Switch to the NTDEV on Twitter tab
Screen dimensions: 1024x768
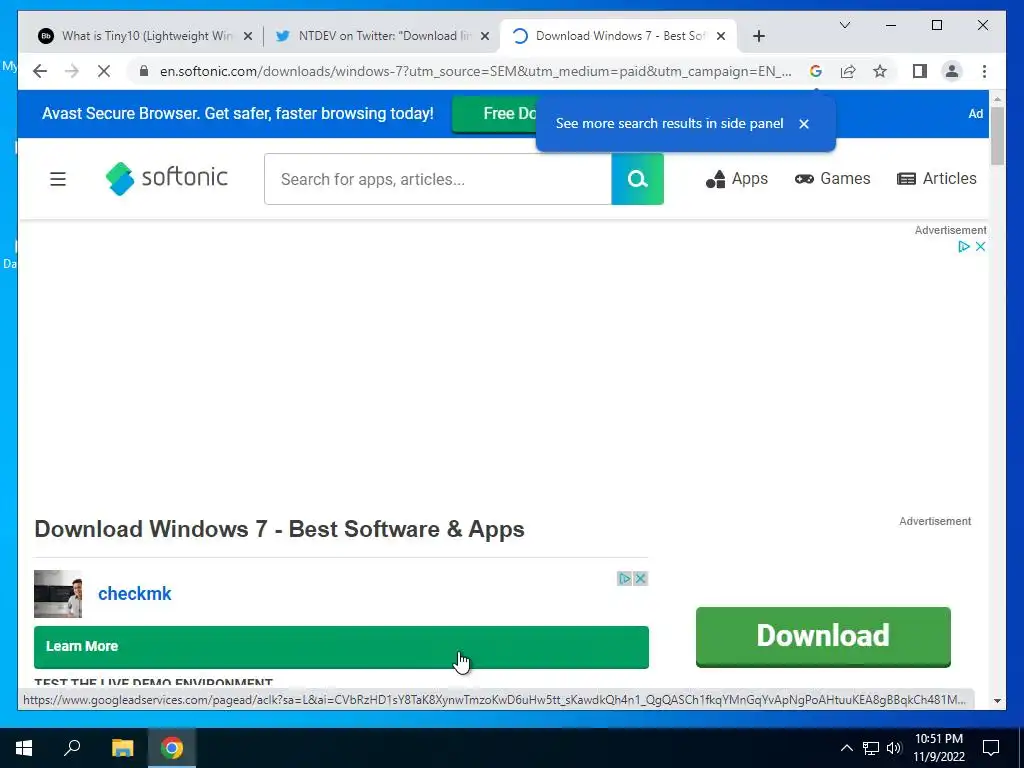click(382, 36)
